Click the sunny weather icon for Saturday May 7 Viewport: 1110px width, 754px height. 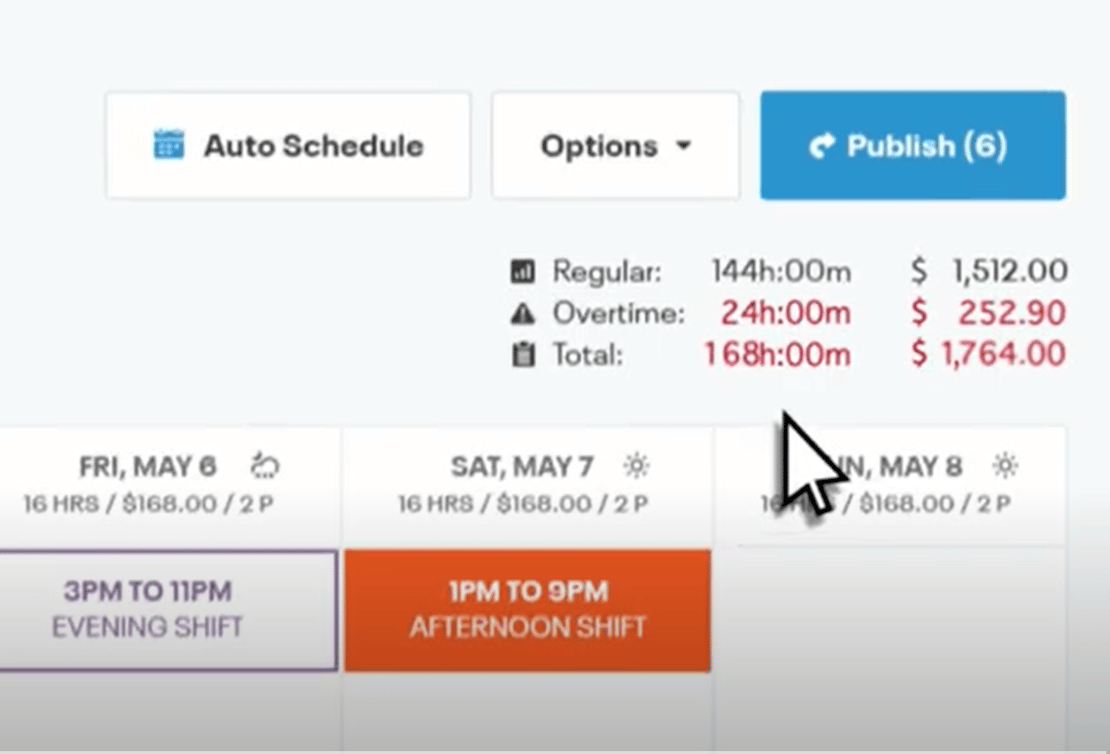coord(638,465)
